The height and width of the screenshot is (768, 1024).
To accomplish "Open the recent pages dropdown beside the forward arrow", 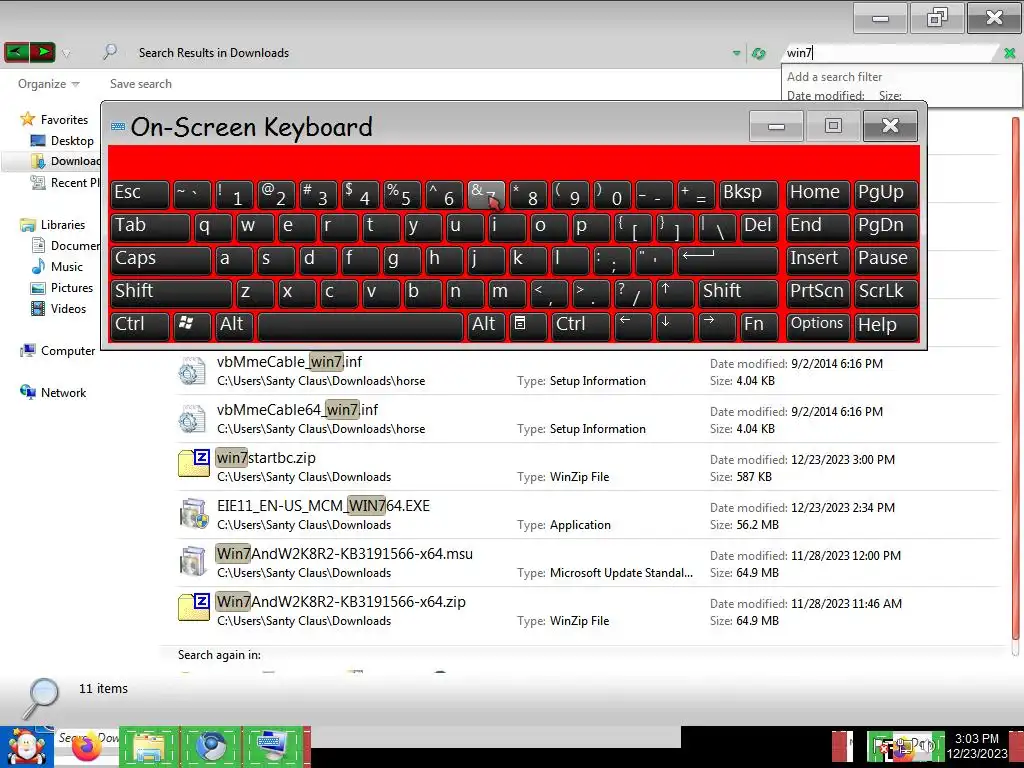I will [66, 54].
